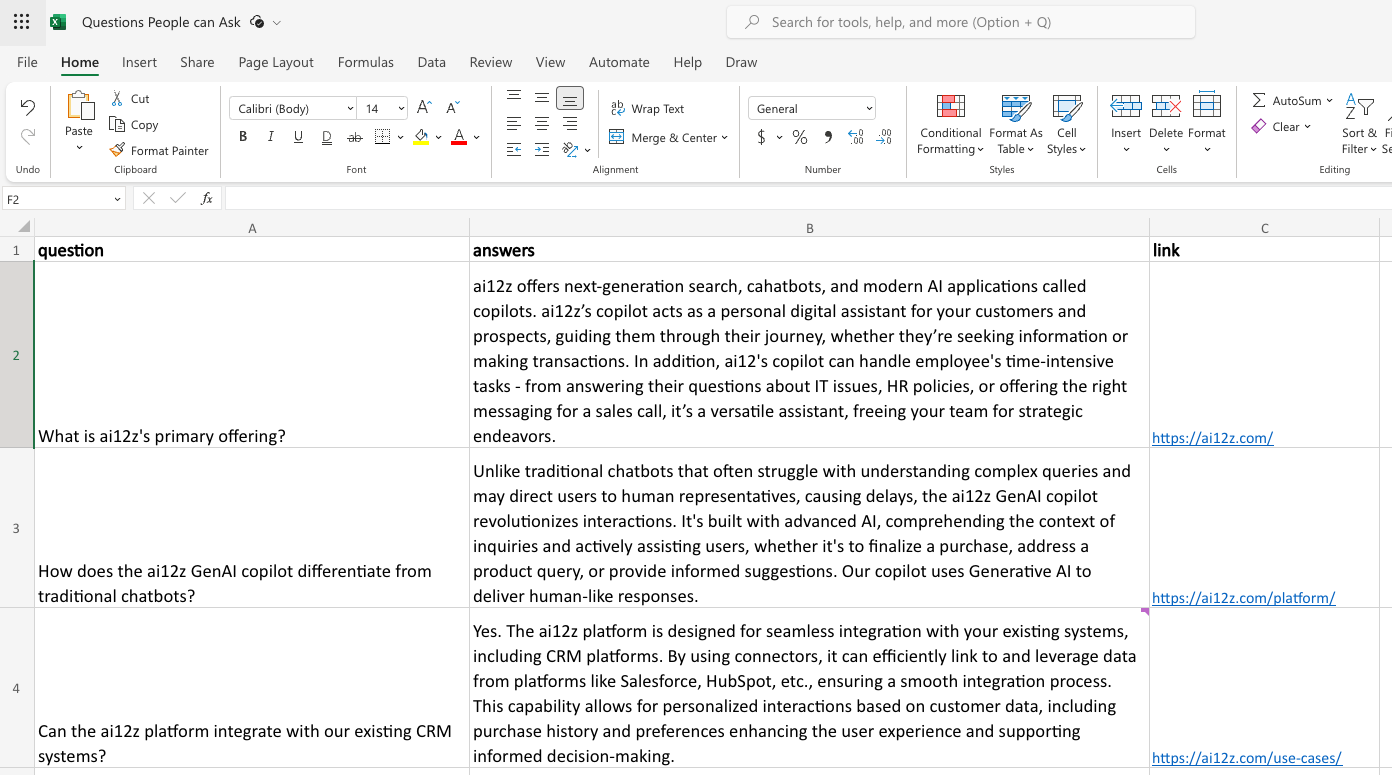Click the search for tools box
Image resolution: width=1392 pixels, height=775 pixels.
coord(960,22)
